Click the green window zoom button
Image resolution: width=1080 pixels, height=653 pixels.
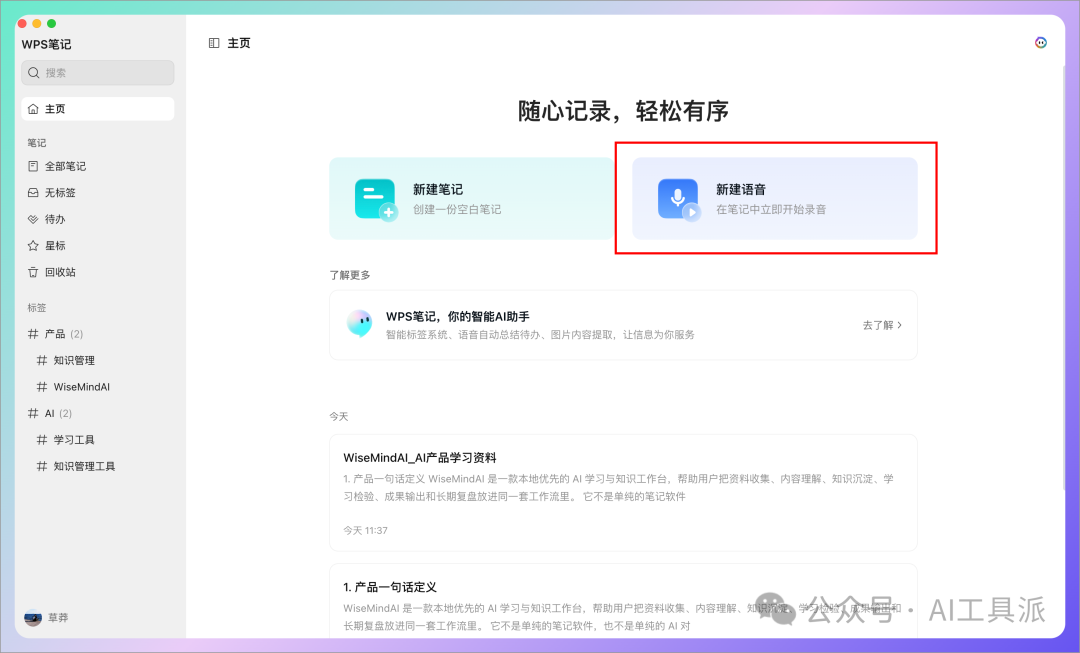(52, 23)
